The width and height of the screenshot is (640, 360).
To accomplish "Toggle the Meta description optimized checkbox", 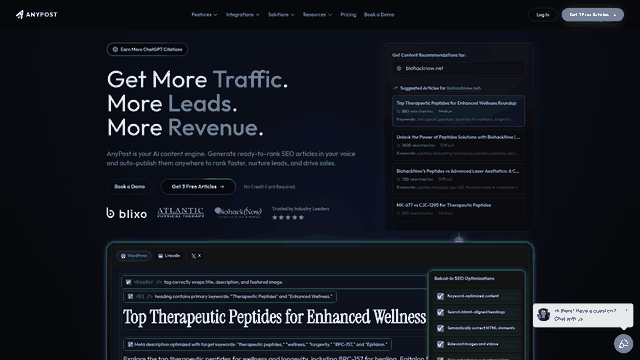I will point(130,344).
